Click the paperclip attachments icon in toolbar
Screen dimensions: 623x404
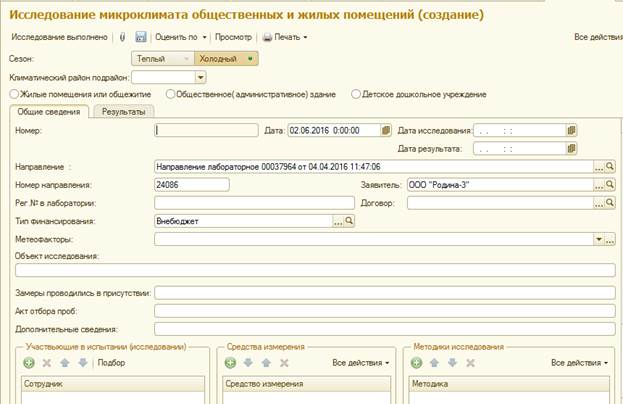(123, 37)
